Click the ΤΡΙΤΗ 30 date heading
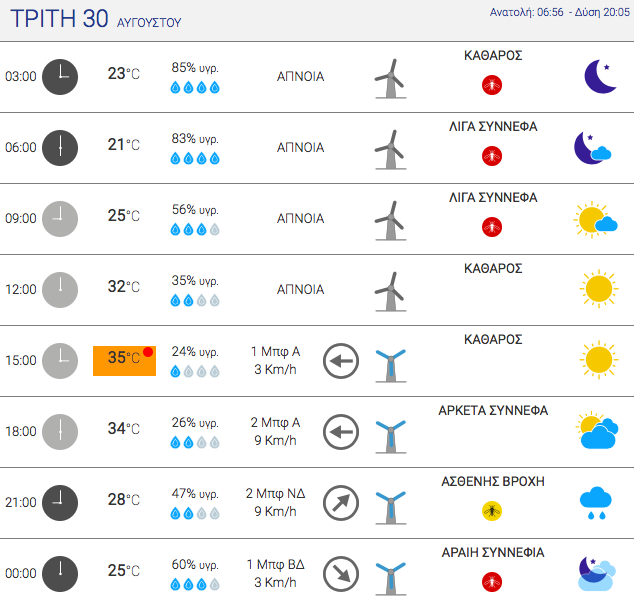Screen dimensions: 634x607 (59, 19)
